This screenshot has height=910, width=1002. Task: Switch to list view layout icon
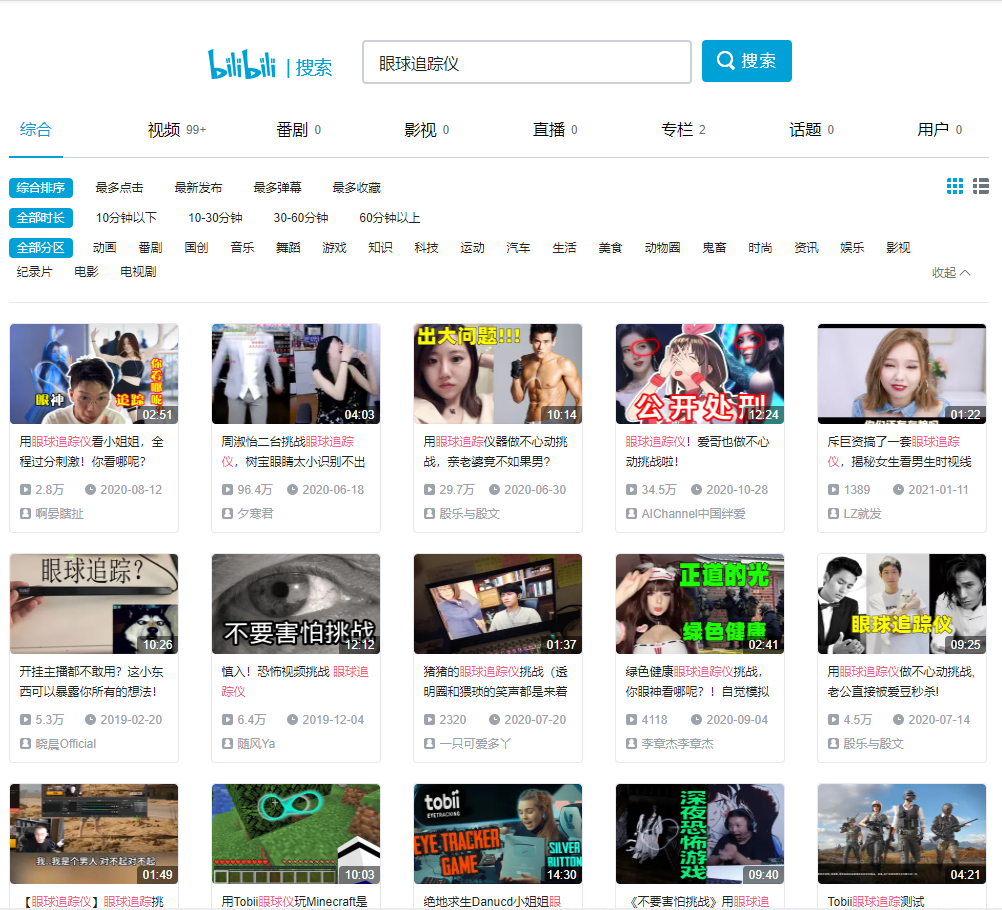pos(981,186)
